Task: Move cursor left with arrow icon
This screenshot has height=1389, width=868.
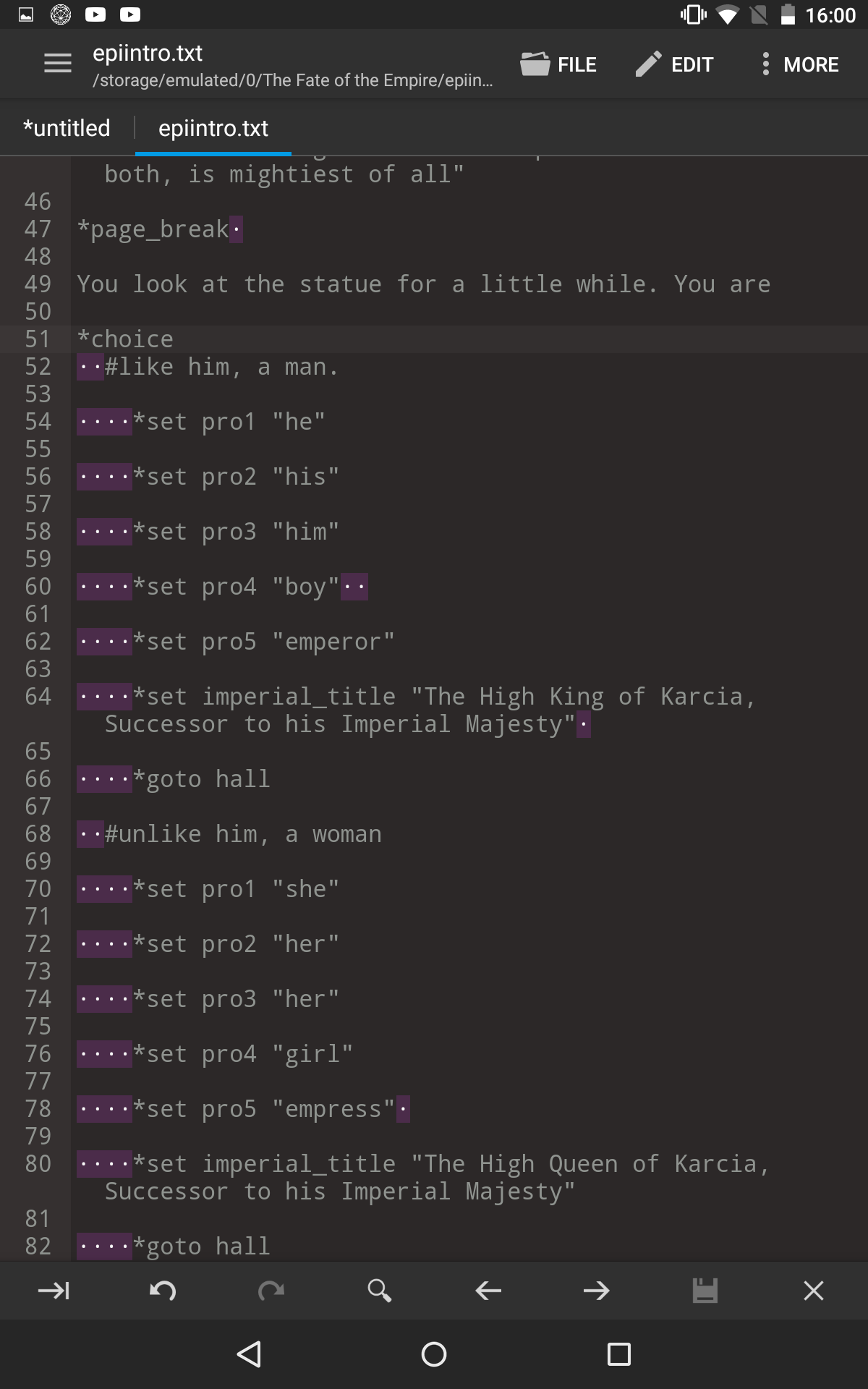Action: click(x=488, y=1291)
